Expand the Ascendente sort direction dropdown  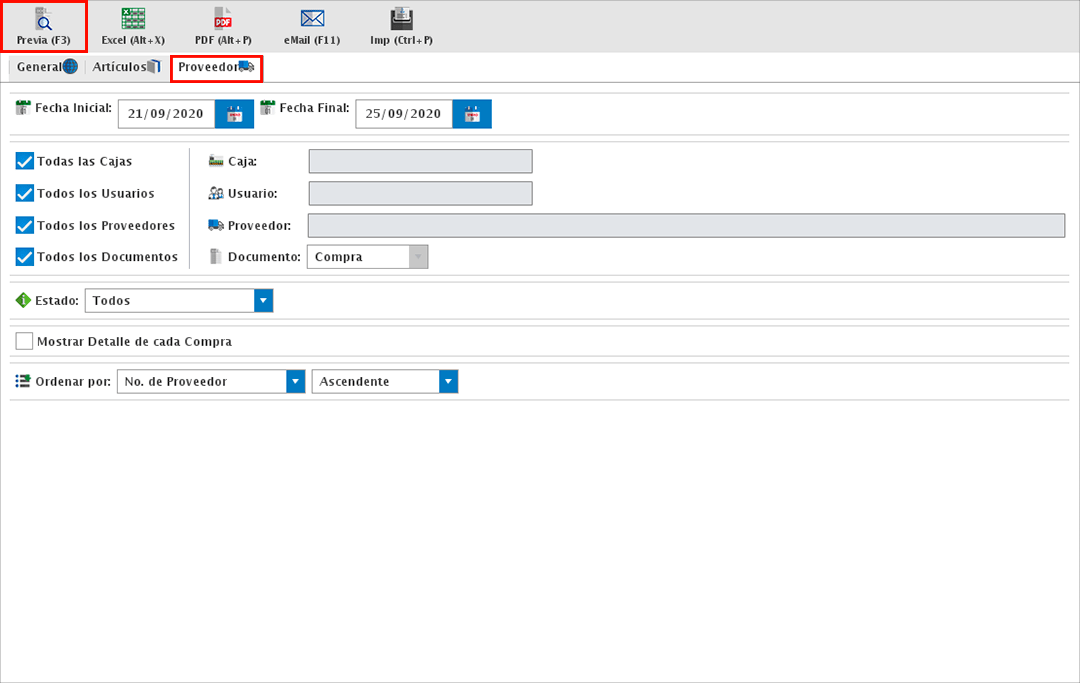449,381
